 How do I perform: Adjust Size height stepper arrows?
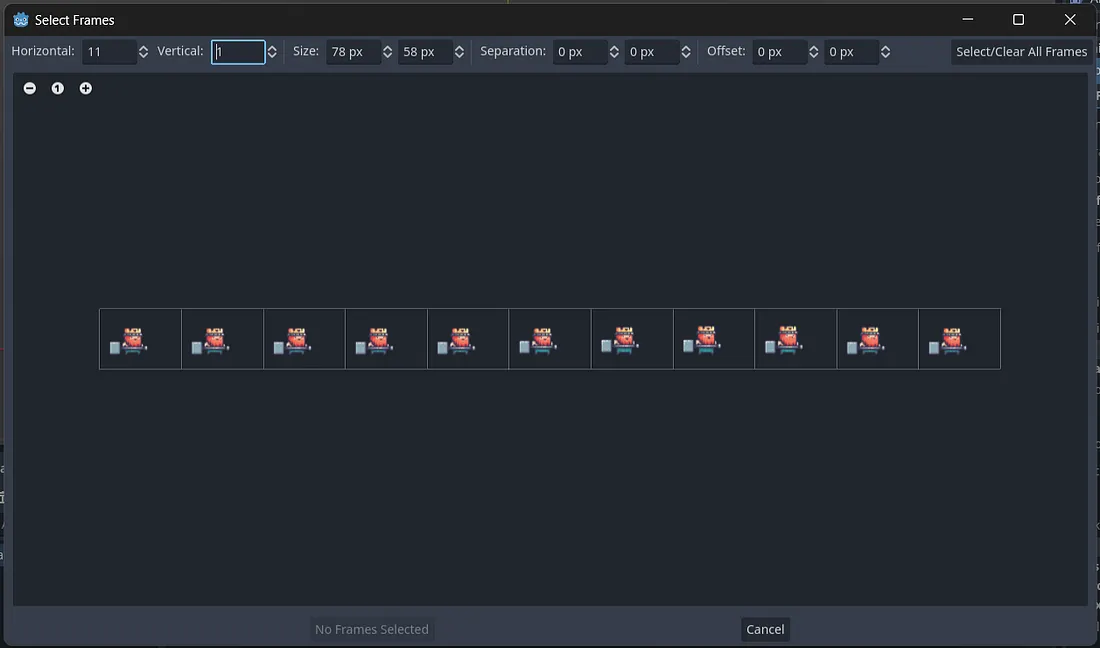click(459, 52)
